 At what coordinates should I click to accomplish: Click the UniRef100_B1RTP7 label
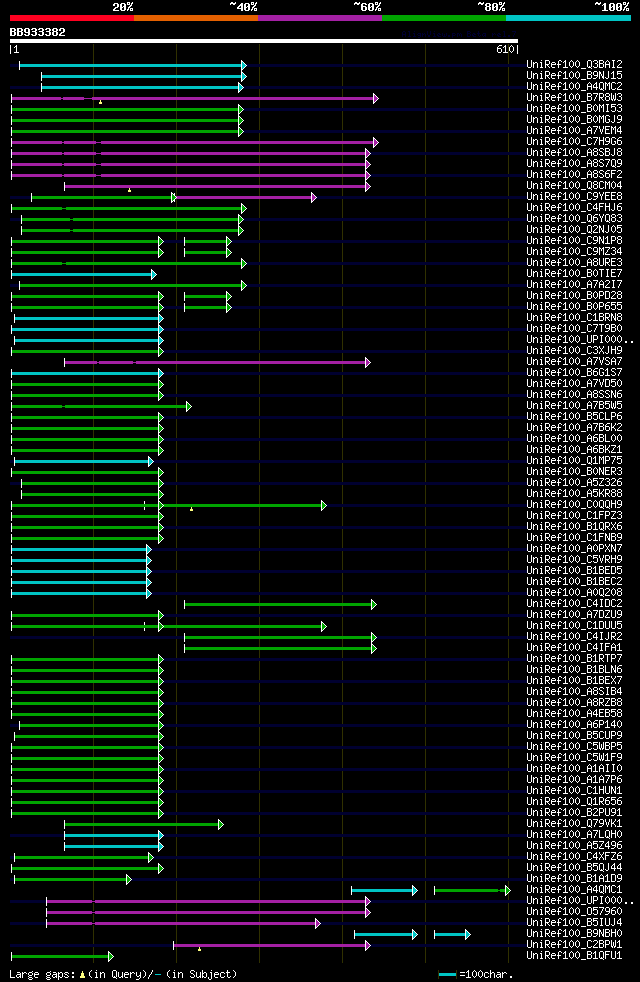click(x=574, y=659)
